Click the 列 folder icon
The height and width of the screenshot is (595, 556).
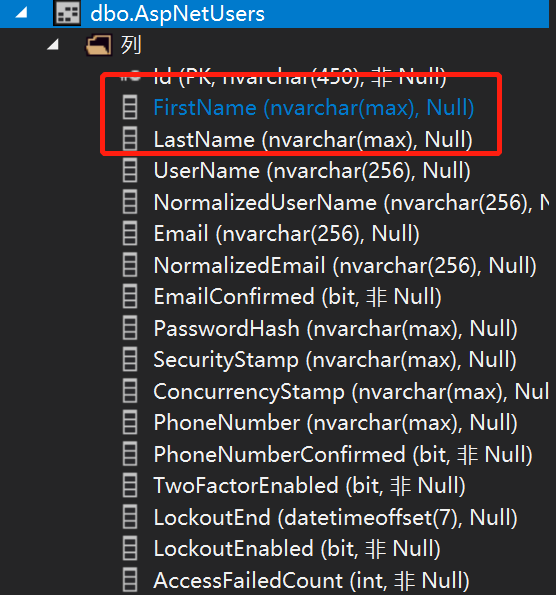[99, 45]
